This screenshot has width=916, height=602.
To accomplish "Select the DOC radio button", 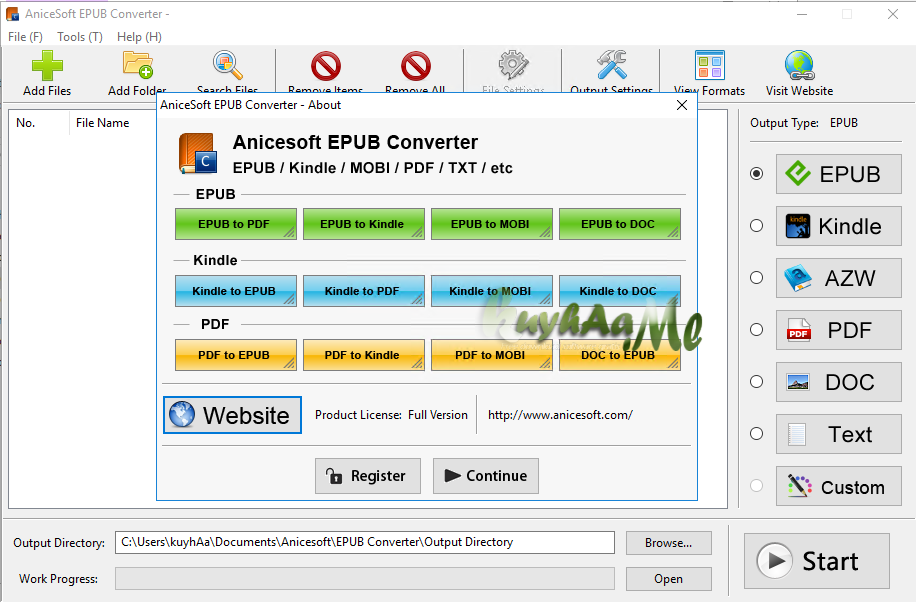I will (757, 382).
